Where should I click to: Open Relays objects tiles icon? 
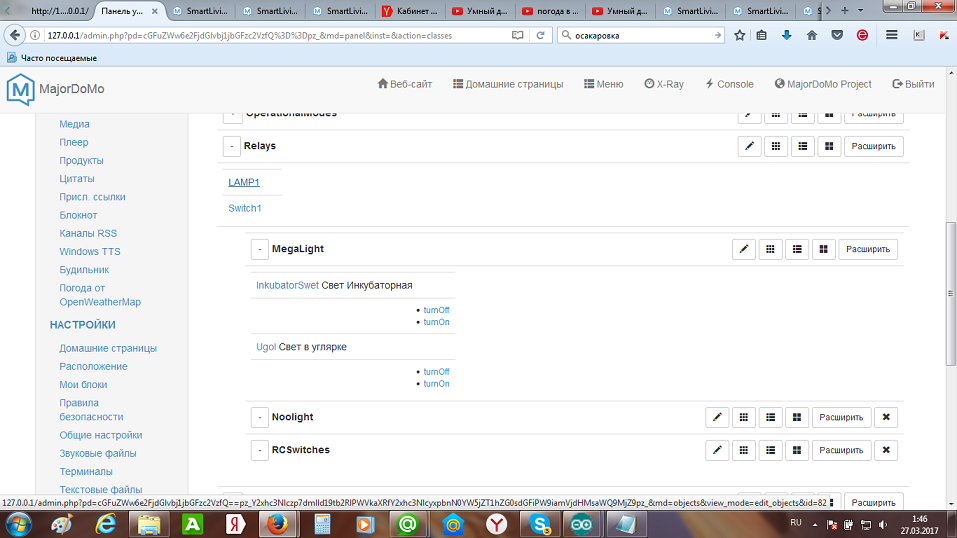829,146
